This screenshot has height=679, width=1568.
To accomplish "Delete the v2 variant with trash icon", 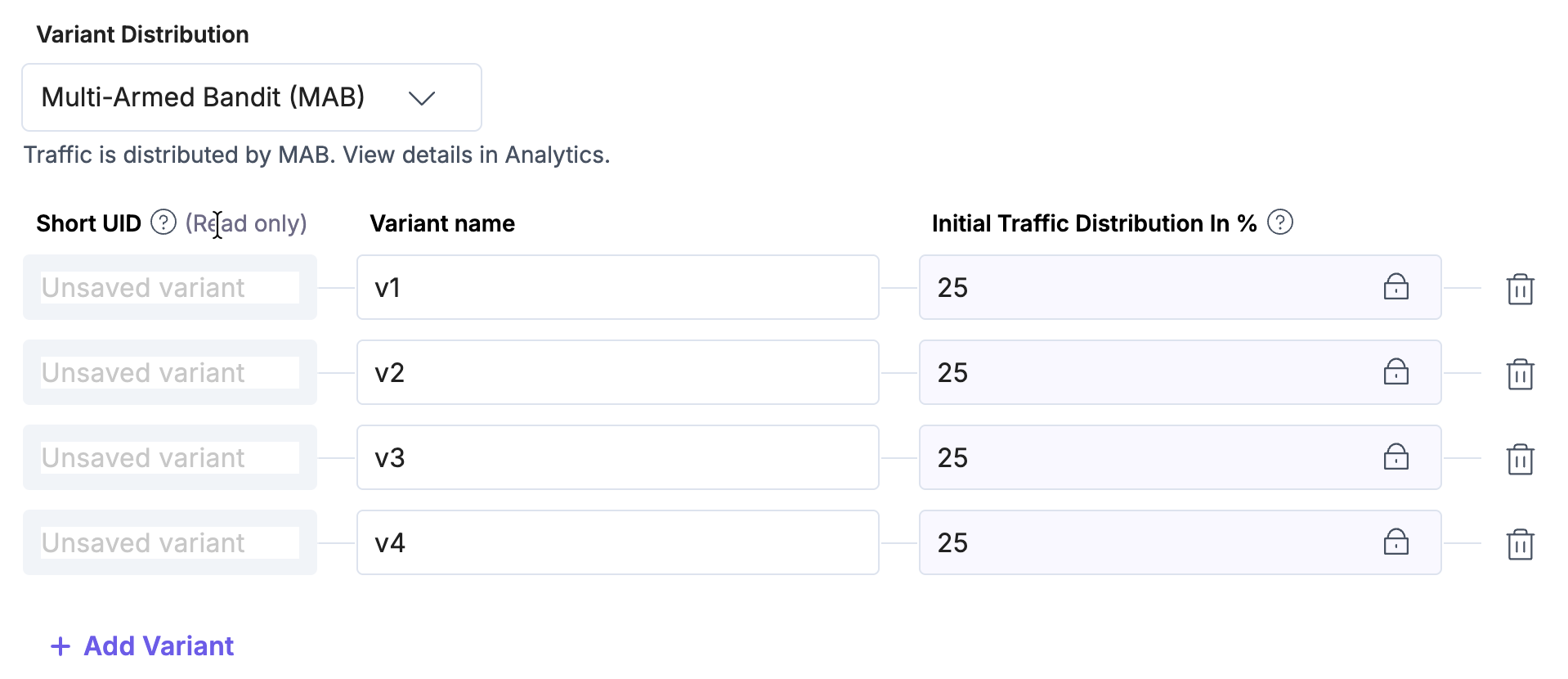I will 1520,374.
